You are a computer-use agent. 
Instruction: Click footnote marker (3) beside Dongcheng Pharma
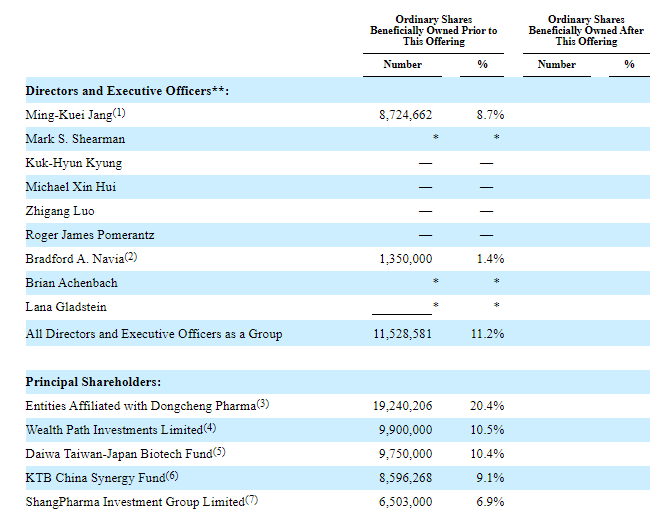pos(263,404)
